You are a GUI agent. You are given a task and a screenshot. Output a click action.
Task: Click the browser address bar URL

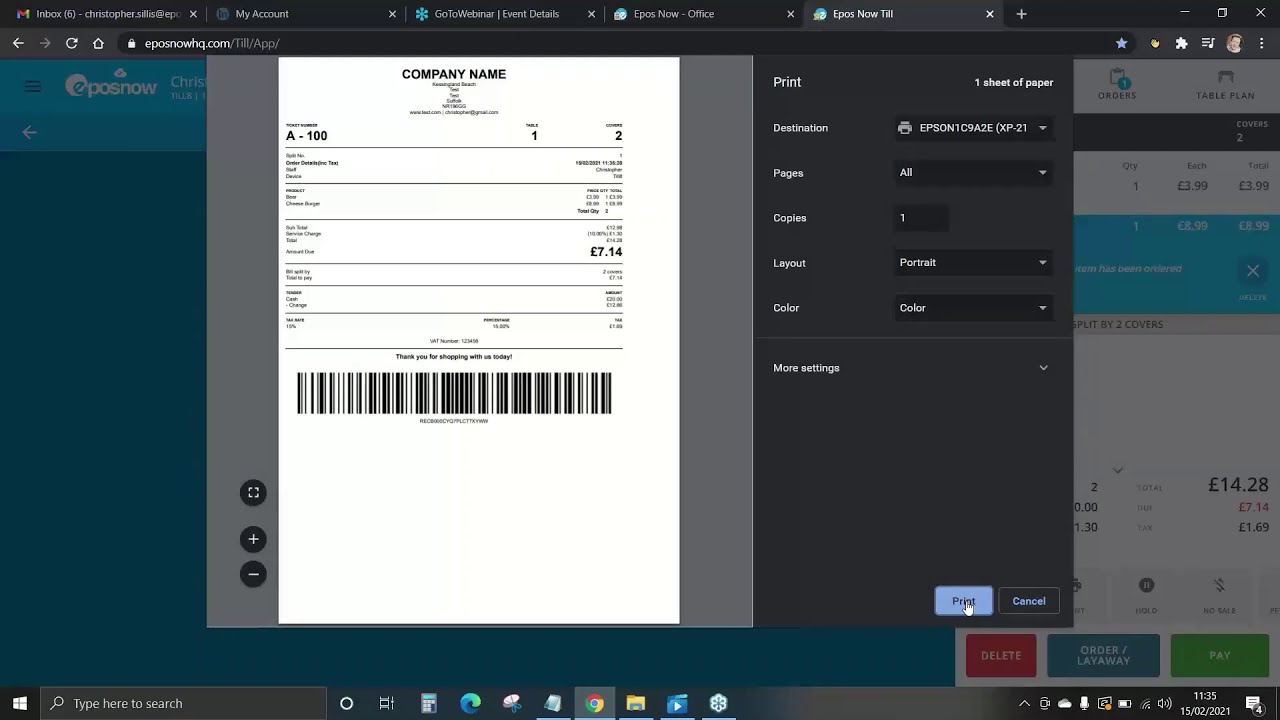coord(212,43)
